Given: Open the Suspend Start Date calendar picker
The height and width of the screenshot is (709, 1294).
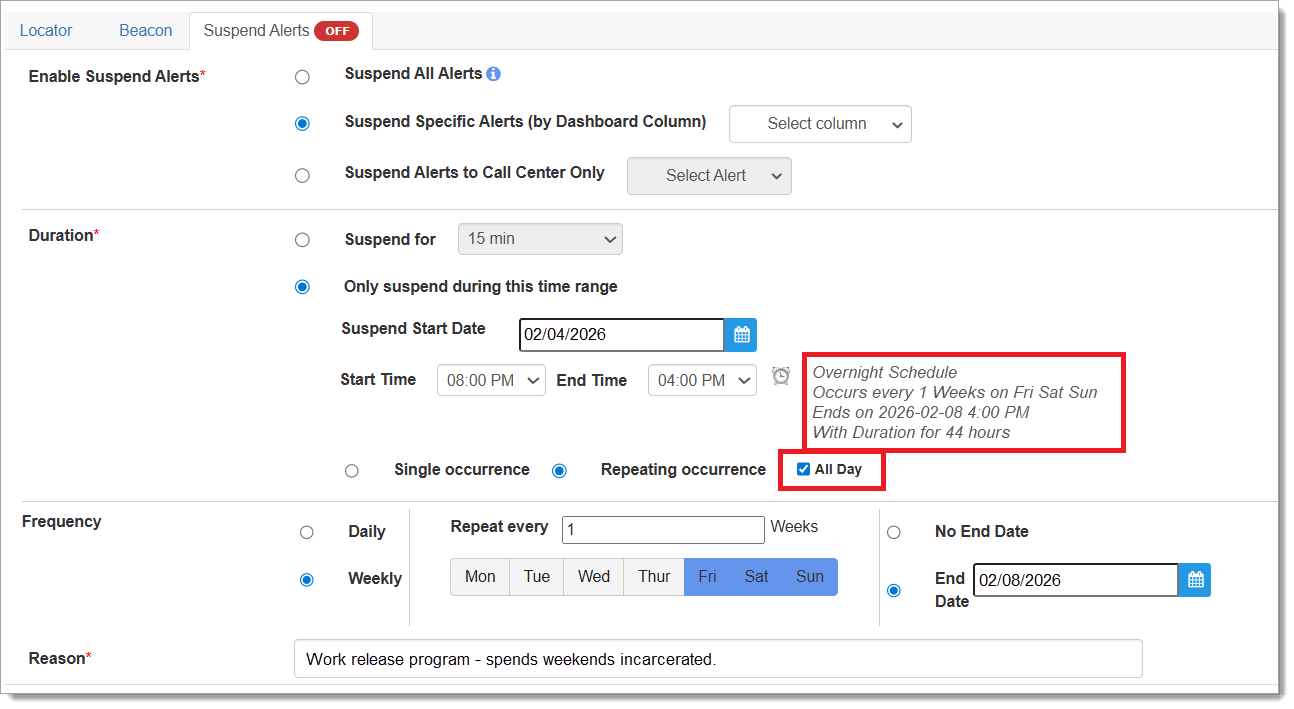Looking at the screenshot, I should tap(741, 335).
